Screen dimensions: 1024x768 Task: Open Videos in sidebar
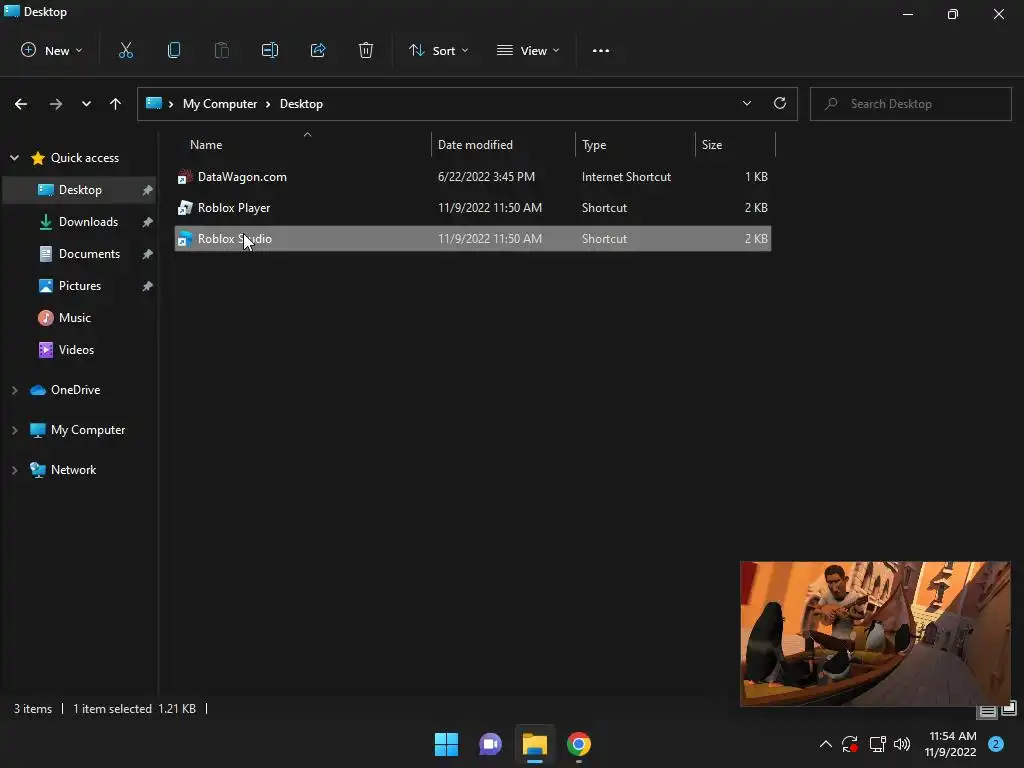(76, 350)
